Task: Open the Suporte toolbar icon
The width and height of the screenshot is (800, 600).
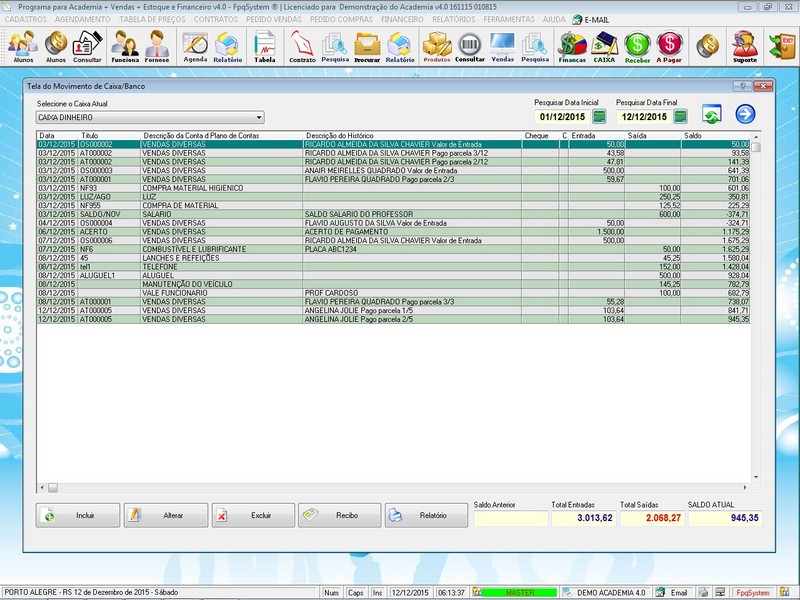Action: pyautogui.click(x=743, y=46)
